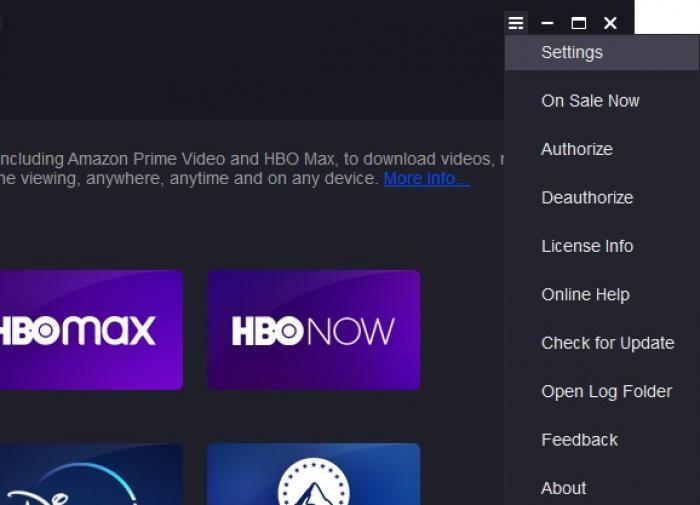Viewport: 700px width, 505px height.
Task: Choose Authorize in the dropdown menu
Action: tap(602, 149)
